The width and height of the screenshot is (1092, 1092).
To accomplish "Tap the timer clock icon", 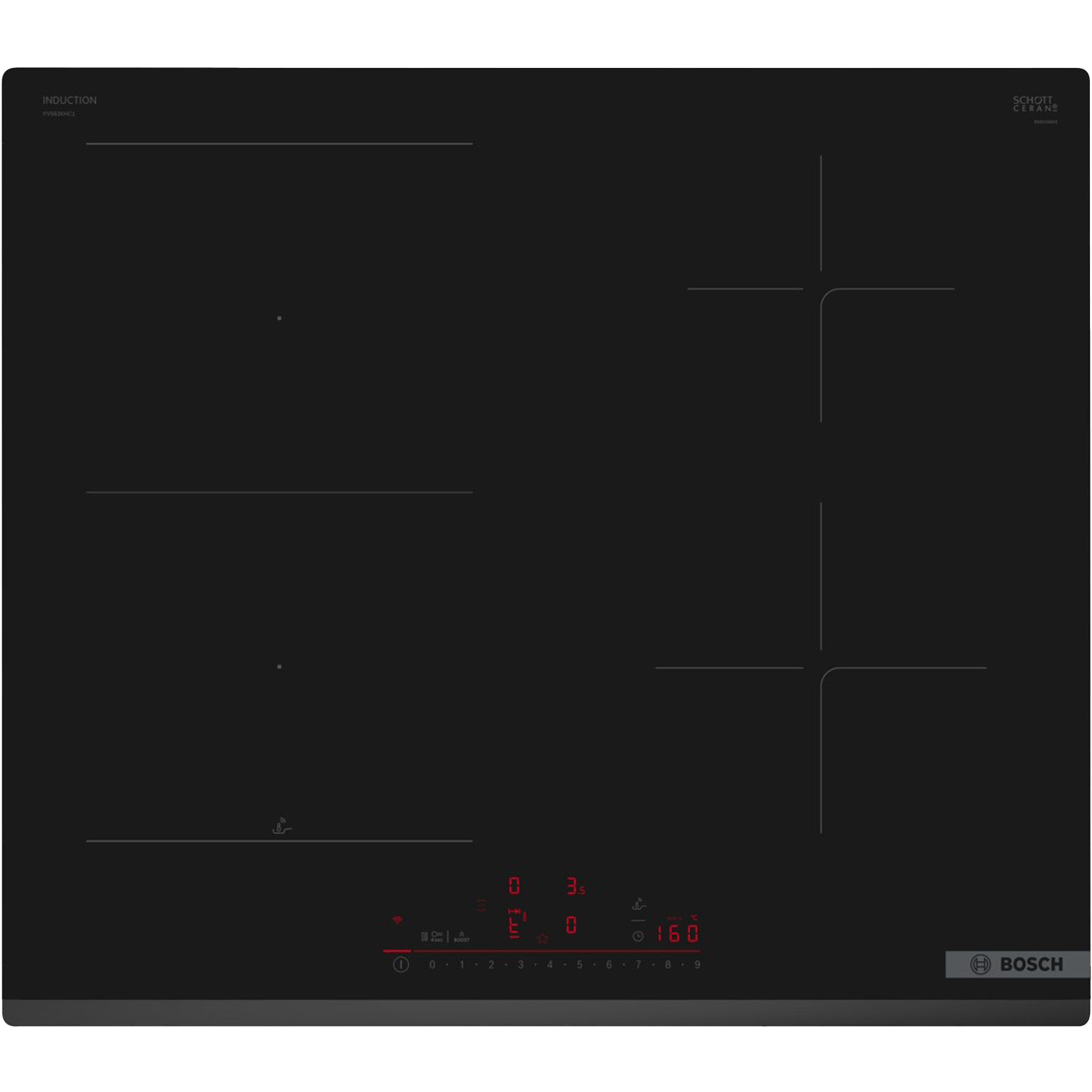I will point(638,936).
